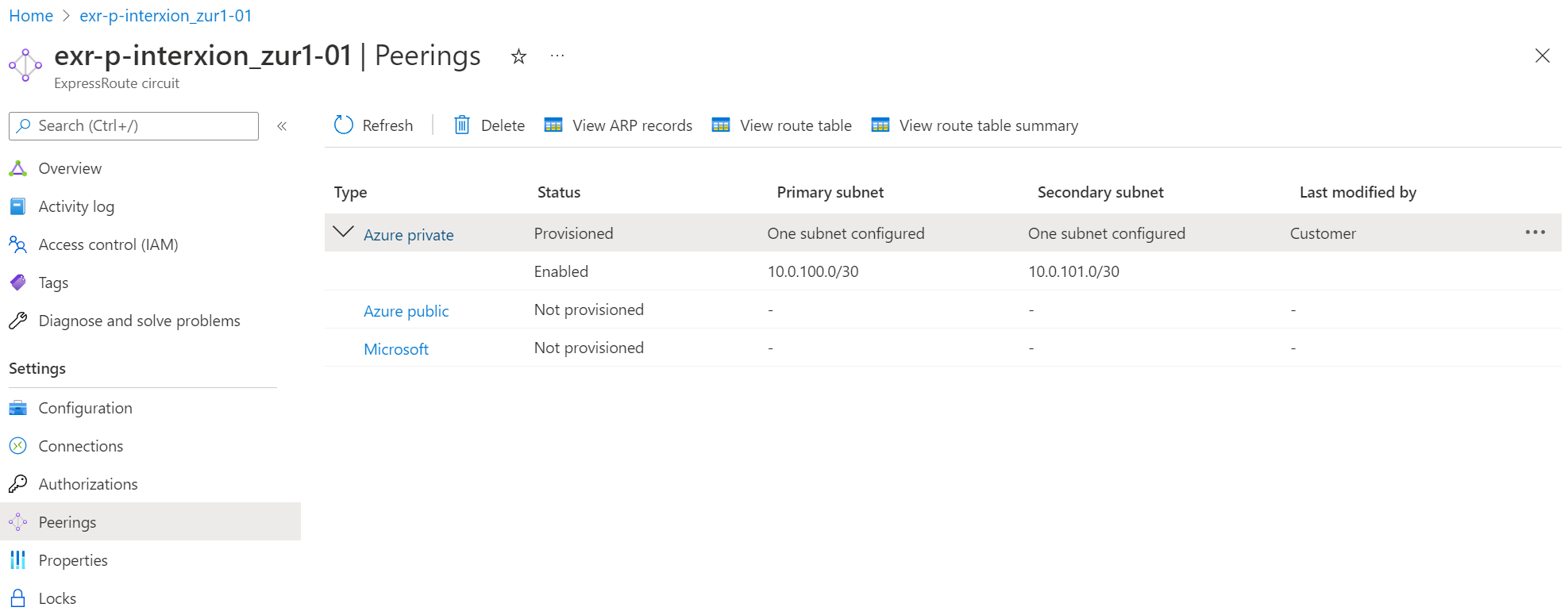Go to Overview in the sidebar
1568x615 pixels.
point(70,168)
